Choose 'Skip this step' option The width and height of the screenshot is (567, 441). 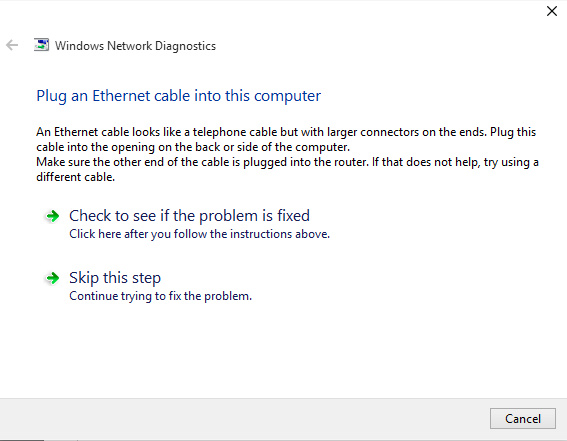pos(115,278)
